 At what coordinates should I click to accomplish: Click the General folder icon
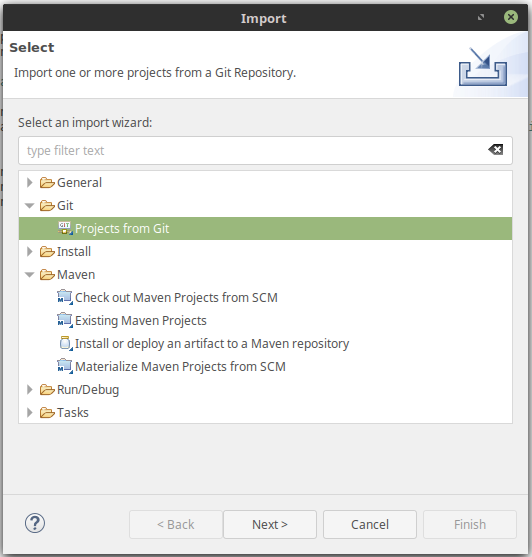[47, 183]
